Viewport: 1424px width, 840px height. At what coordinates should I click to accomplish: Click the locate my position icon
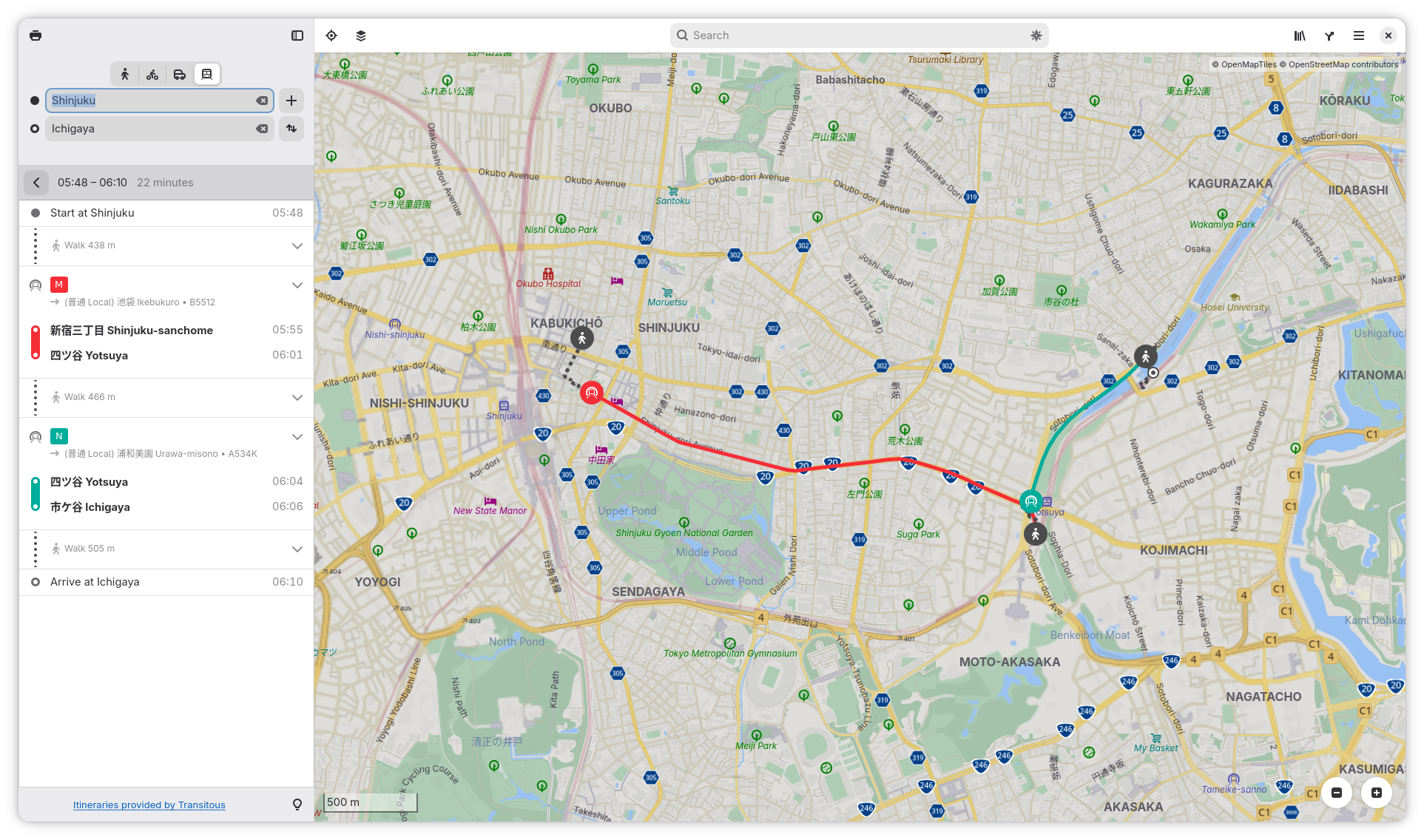click(331, 35)
